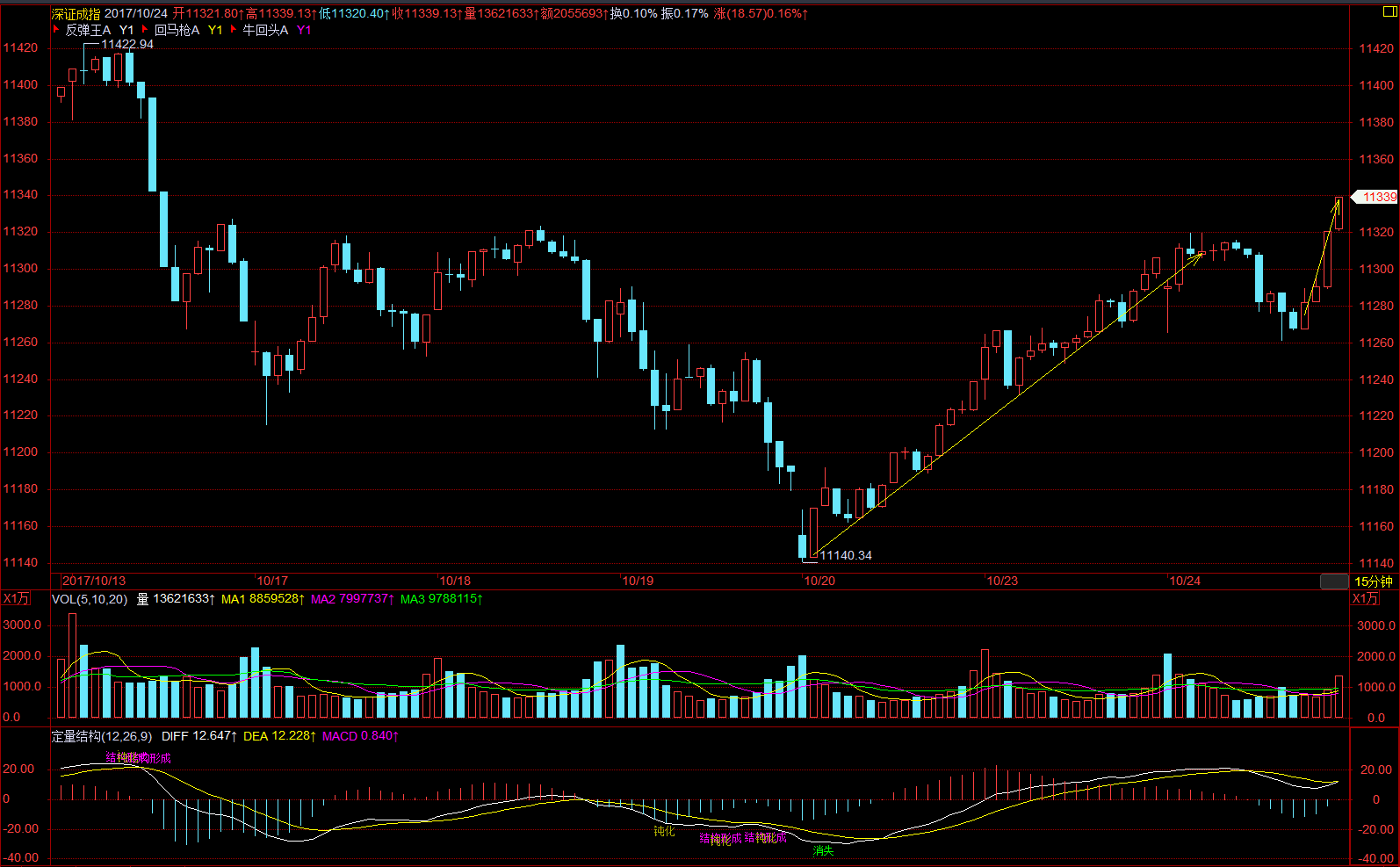The height and width of the screenshot is (867, 1400).
Task: Select the 10/20 date marker
Action: coord(819,581)
